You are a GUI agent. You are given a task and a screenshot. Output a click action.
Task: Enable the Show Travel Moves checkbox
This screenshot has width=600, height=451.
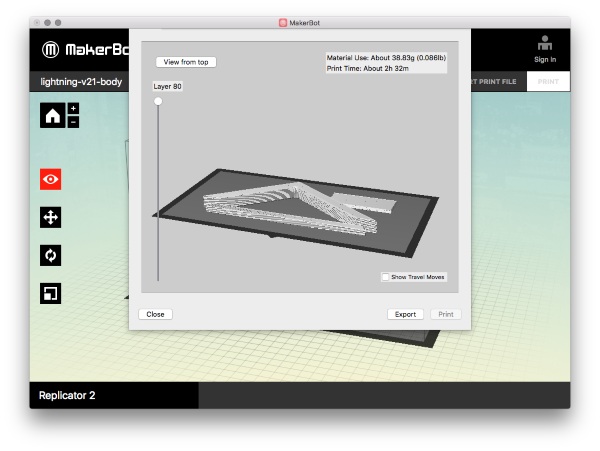[385, 277]
